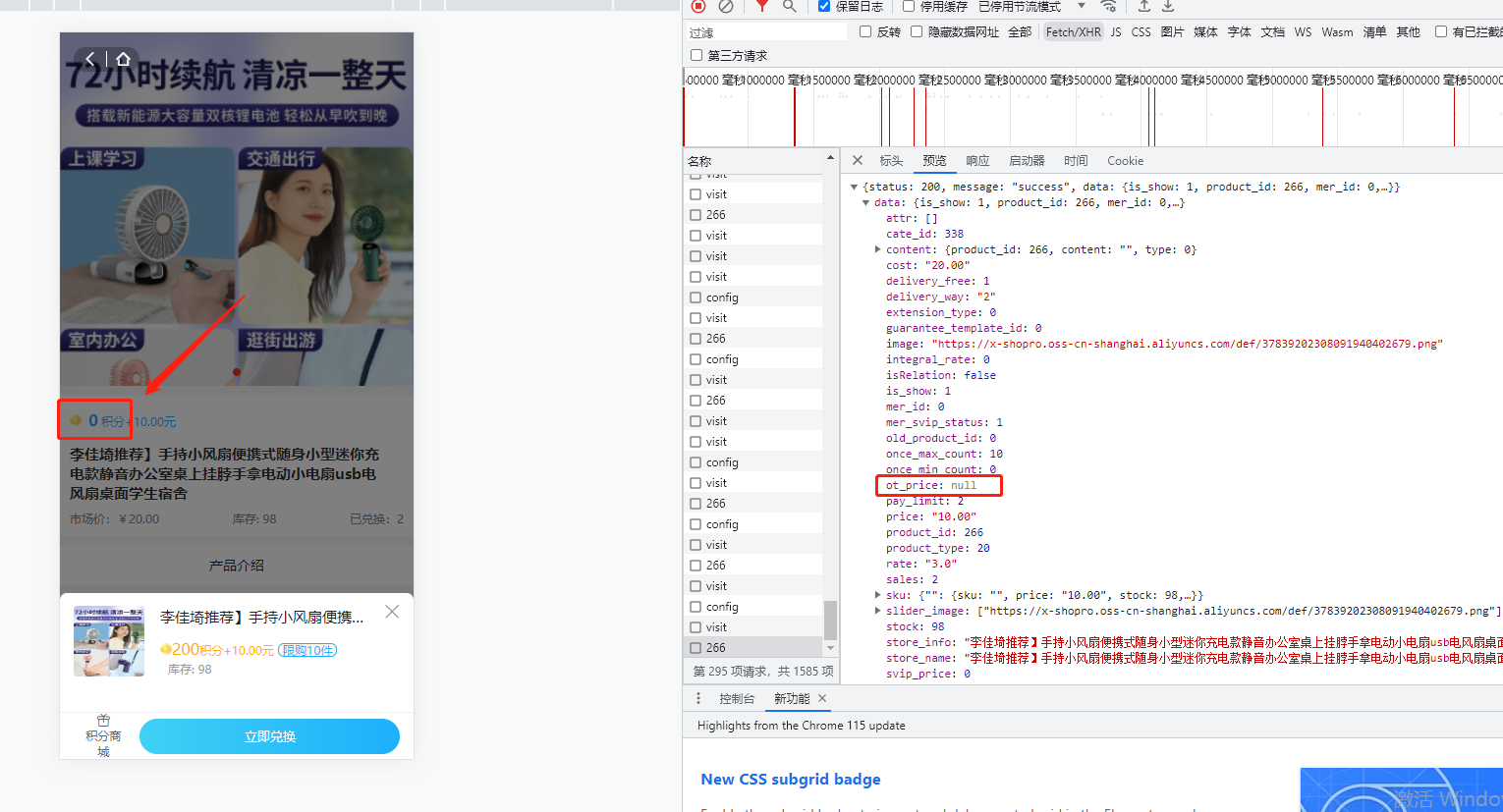
Task: Enable 停用缓存 checkbox
Action: pyautogui.click(x=909, y=6)
